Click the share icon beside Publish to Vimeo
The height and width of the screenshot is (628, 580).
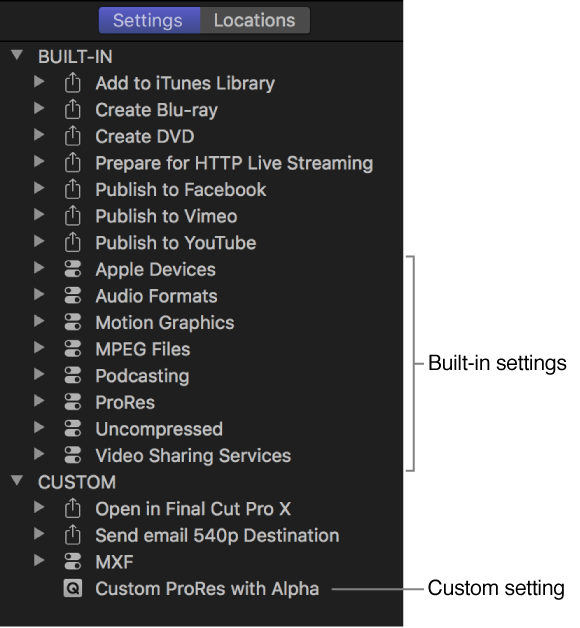[72, 215]
